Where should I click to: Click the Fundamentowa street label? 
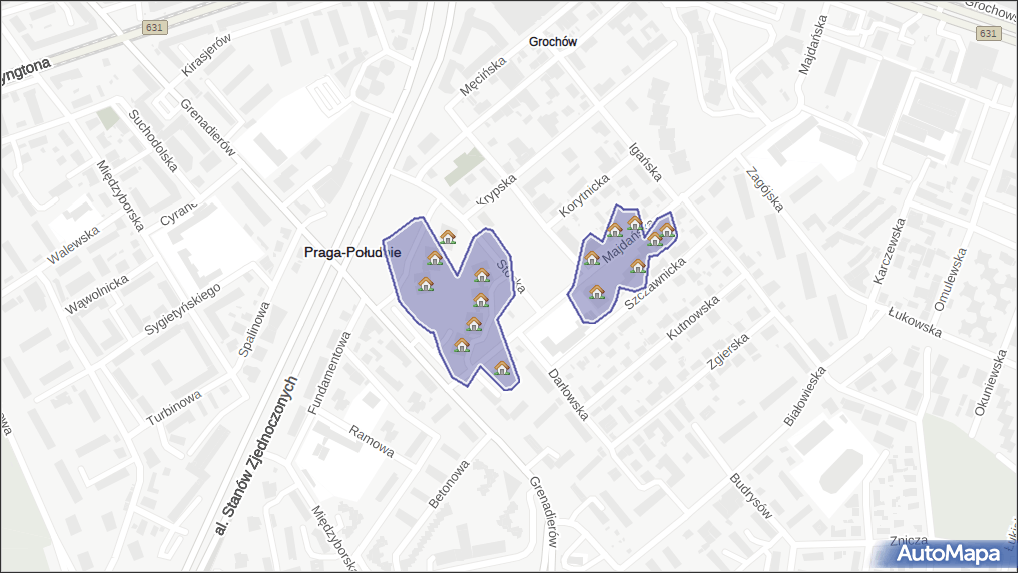pyautogui.click(x=328, y=372)
